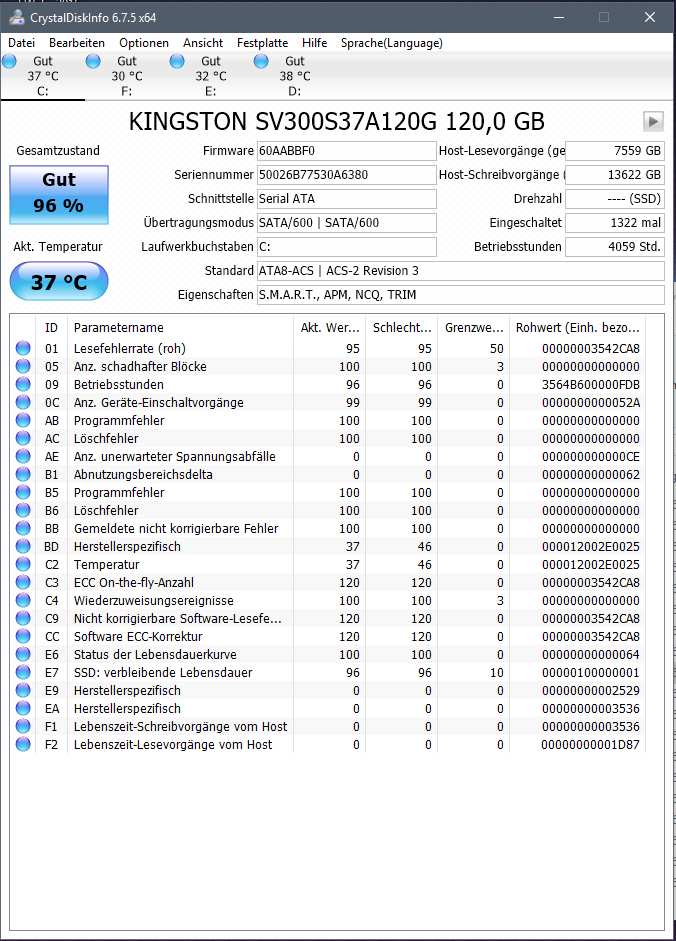
Task: Click status orb for SSD: verbleibende Lebensdauer
Action: coord(23,672)
